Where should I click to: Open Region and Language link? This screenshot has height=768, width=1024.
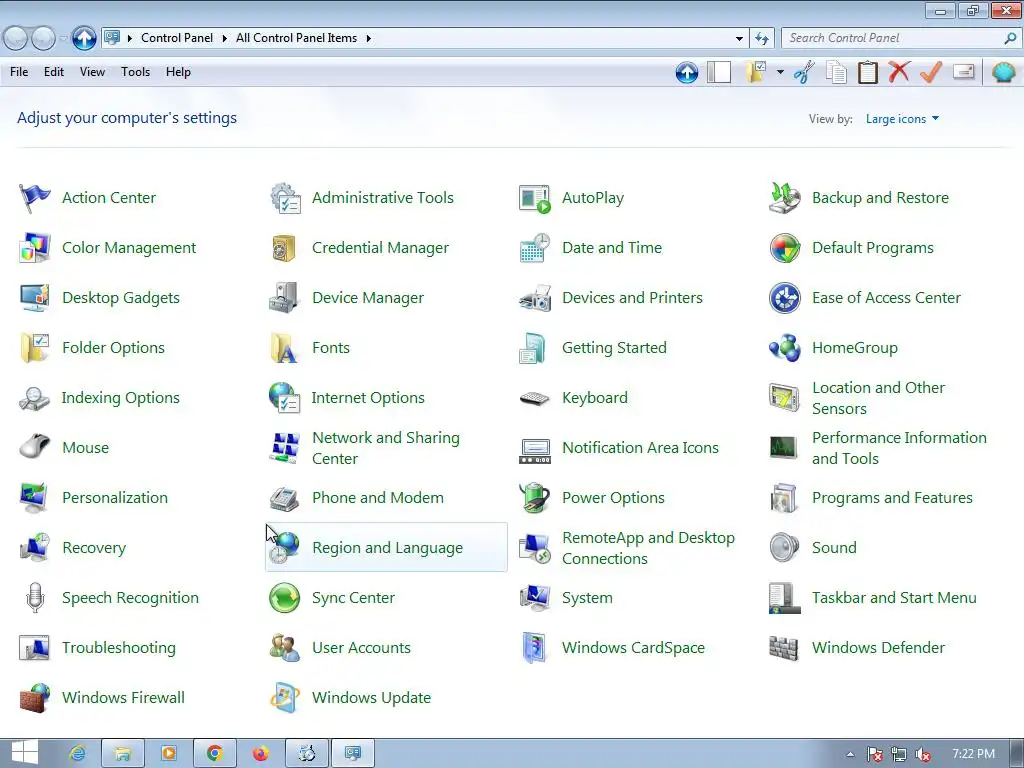(x=387, y=548)
